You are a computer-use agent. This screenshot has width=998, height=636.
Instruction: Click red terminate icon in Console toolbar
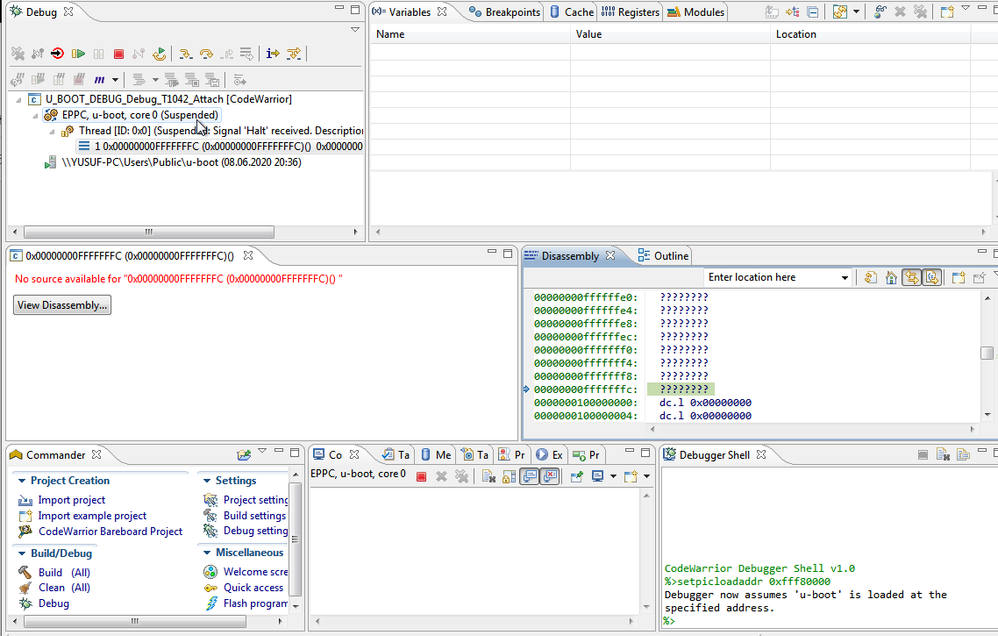421,477
